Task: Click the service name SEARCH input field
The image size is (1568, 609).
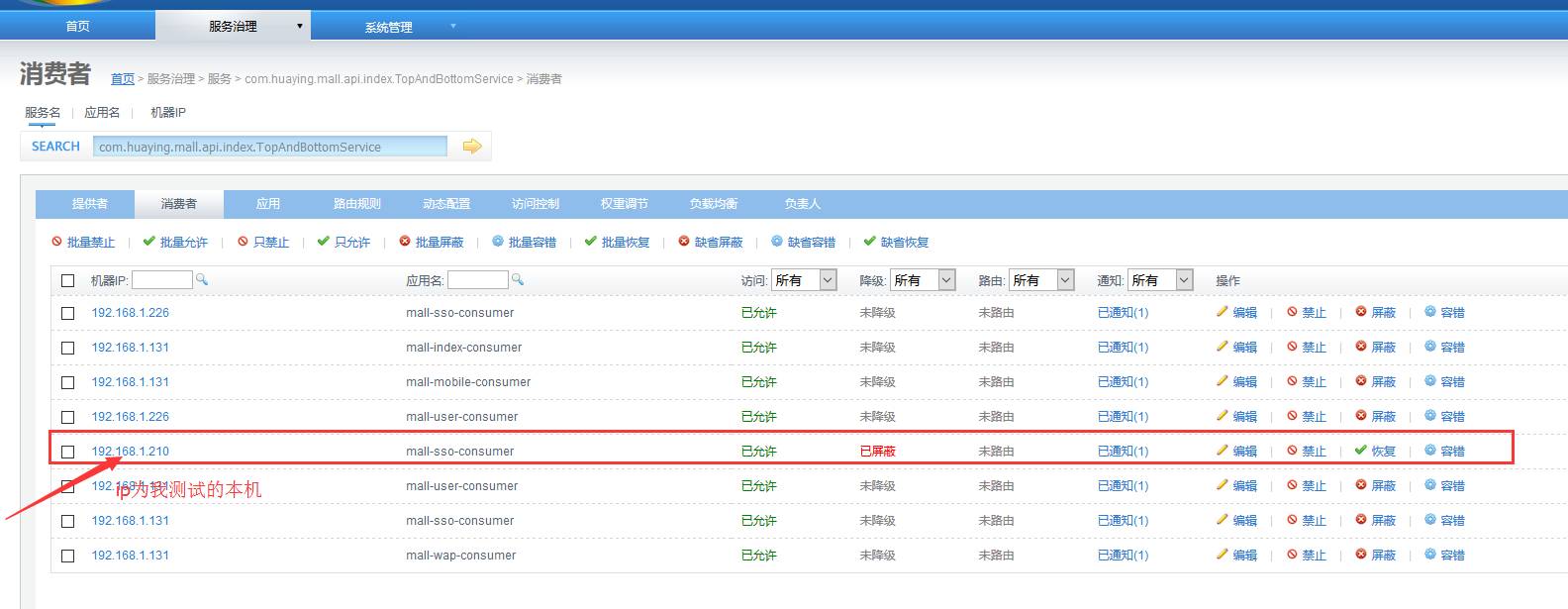Action: (270, 147)
